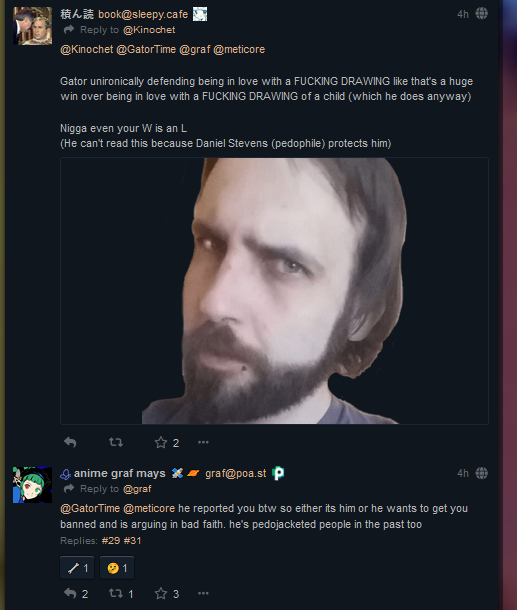Viewport: 517px width, 610px height.
Task: Click the globe visibility icon on graf post
Action: point(482,473)
